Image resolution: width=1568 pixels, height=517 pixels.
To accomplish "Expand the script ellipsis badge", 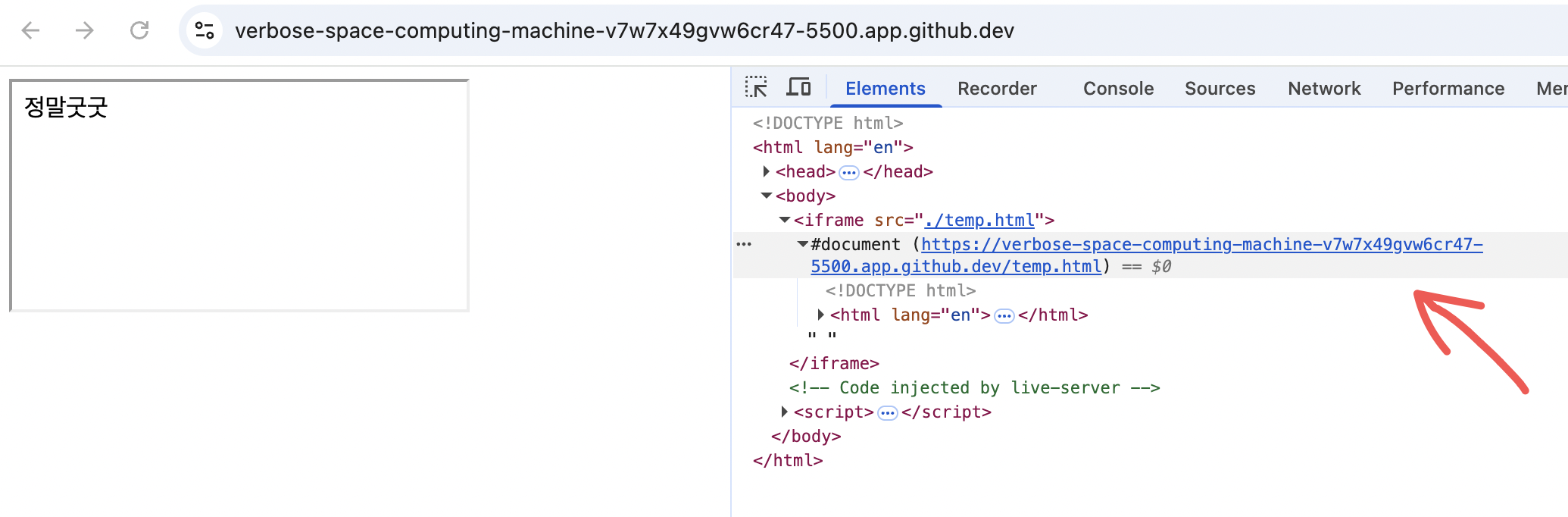I will [x=888, y=413].
